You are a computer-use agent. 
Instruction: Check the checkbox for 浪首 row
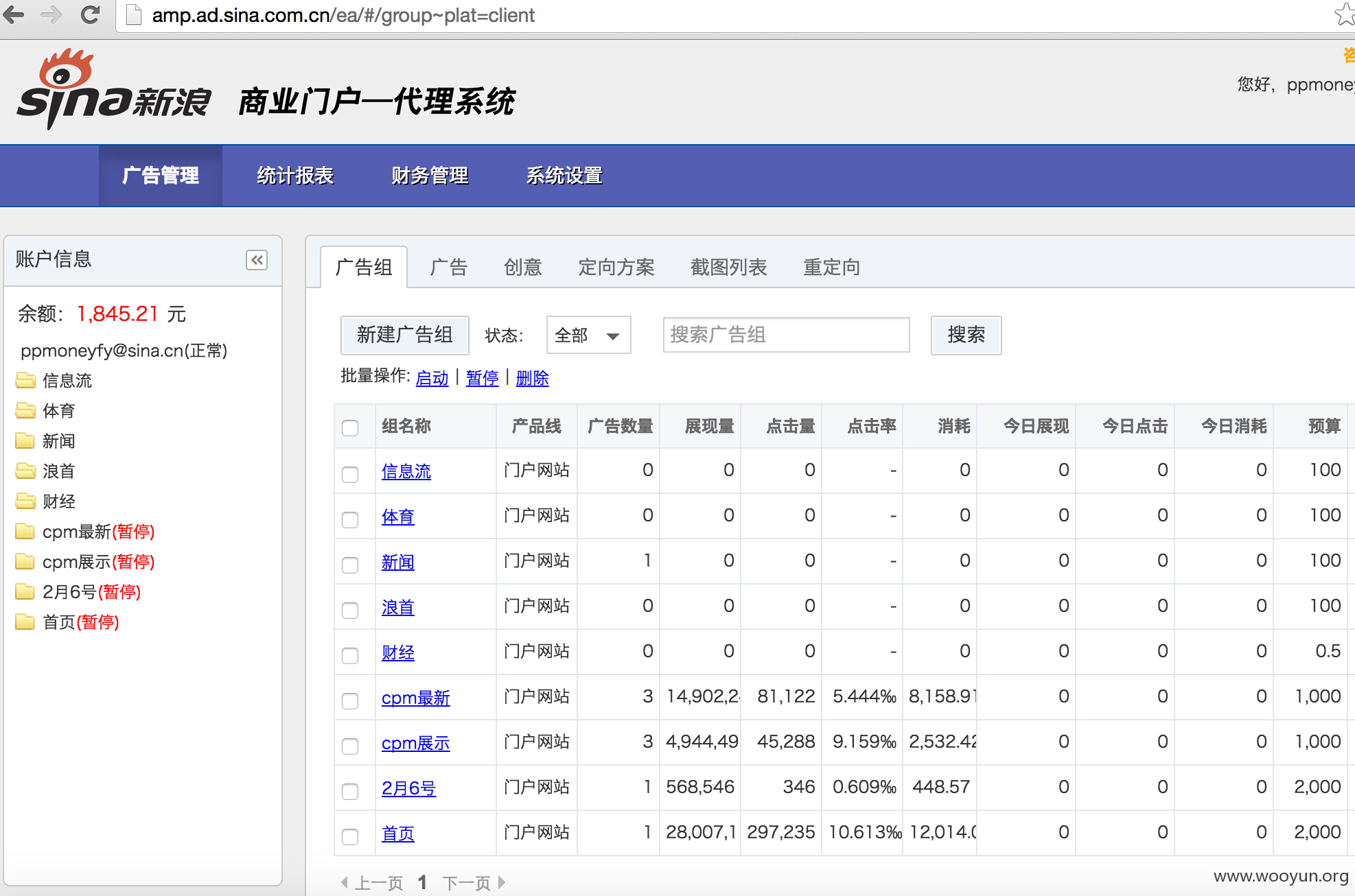click(x=350, y=610)
